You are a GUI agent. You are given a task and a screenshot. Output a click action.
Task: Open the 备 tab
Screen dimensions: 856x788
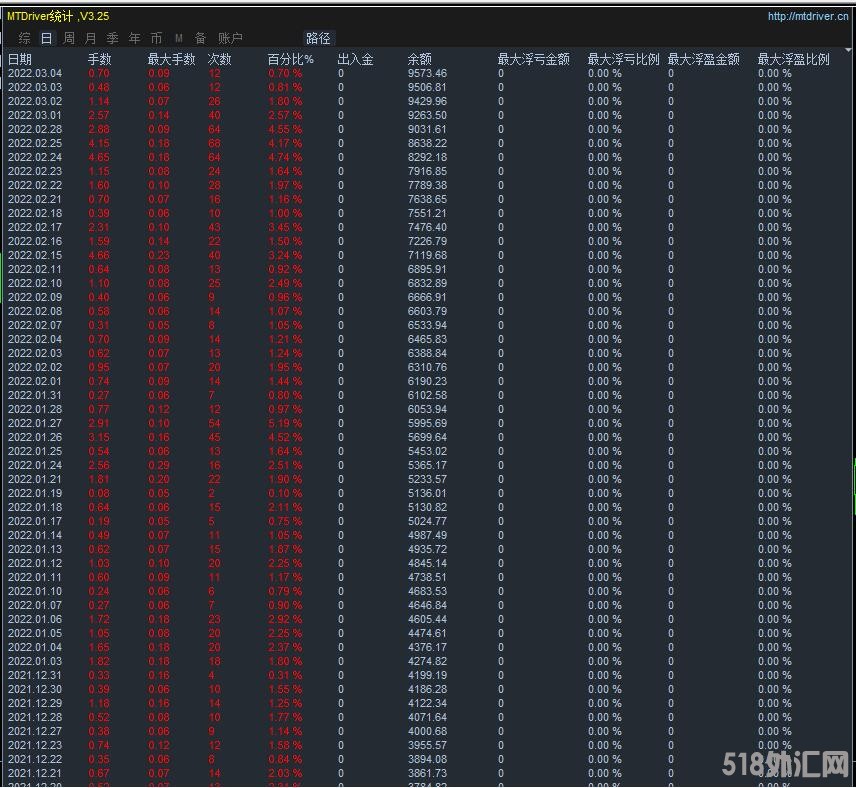[201, 38]
